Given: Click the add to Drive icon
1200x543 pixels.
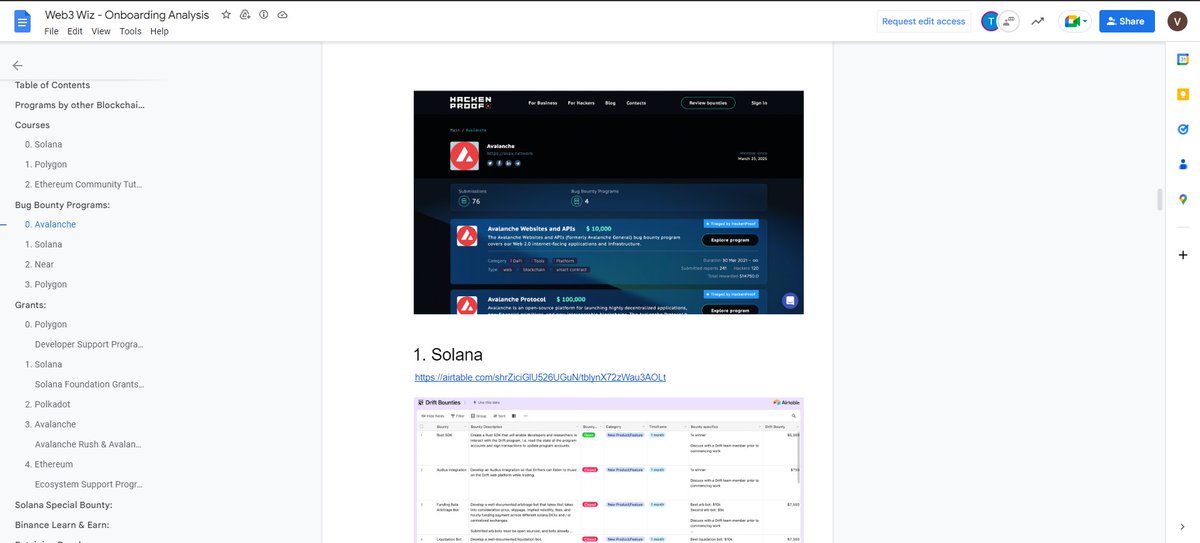Looking at the screenshot, I should coord(245,15).
